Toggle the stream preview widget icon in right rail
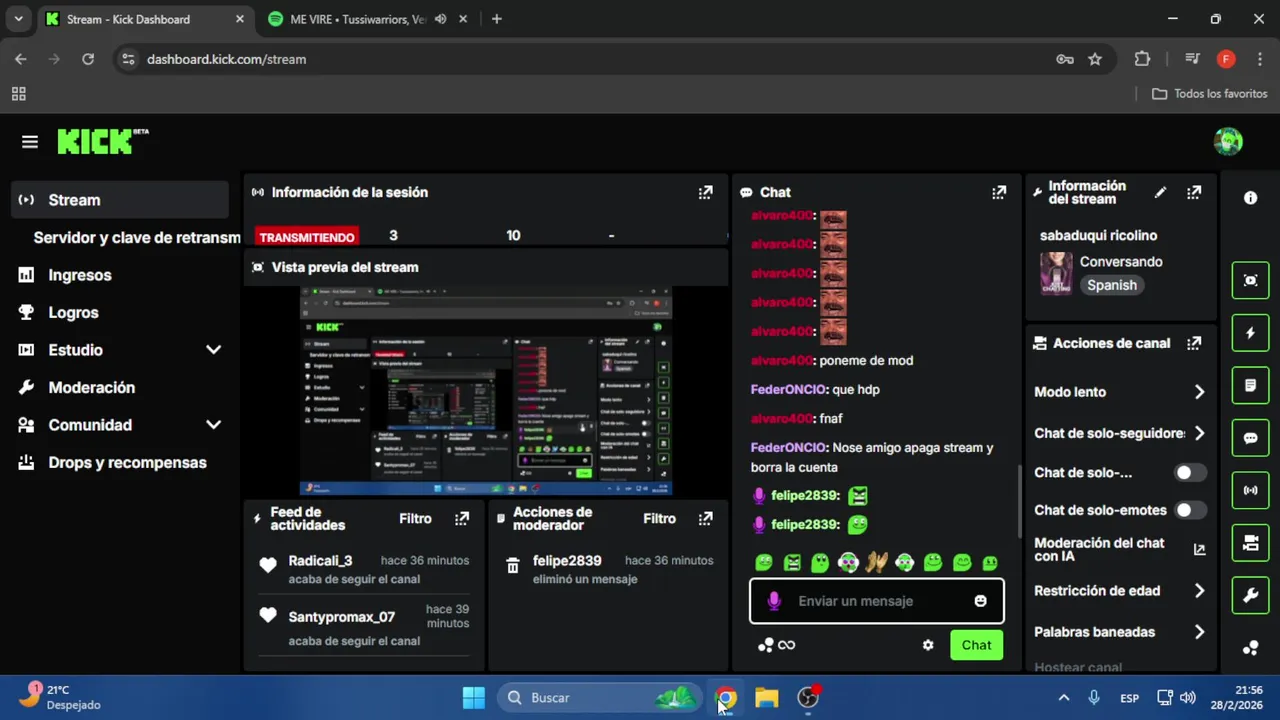The height and width of the screenshot is (720, 1280). (x=1250, y=280)
